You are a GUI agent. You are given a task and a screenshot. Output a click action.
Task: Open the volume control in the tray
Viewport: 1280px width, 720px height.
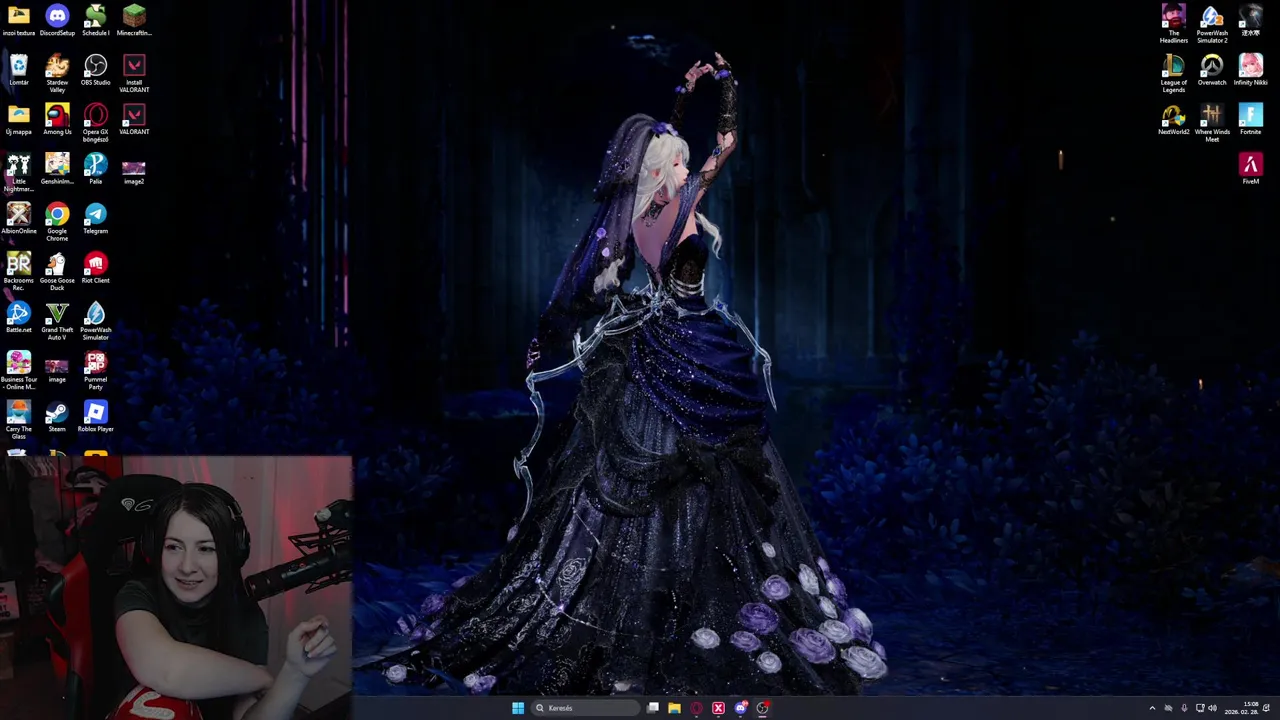point(1213,708)
